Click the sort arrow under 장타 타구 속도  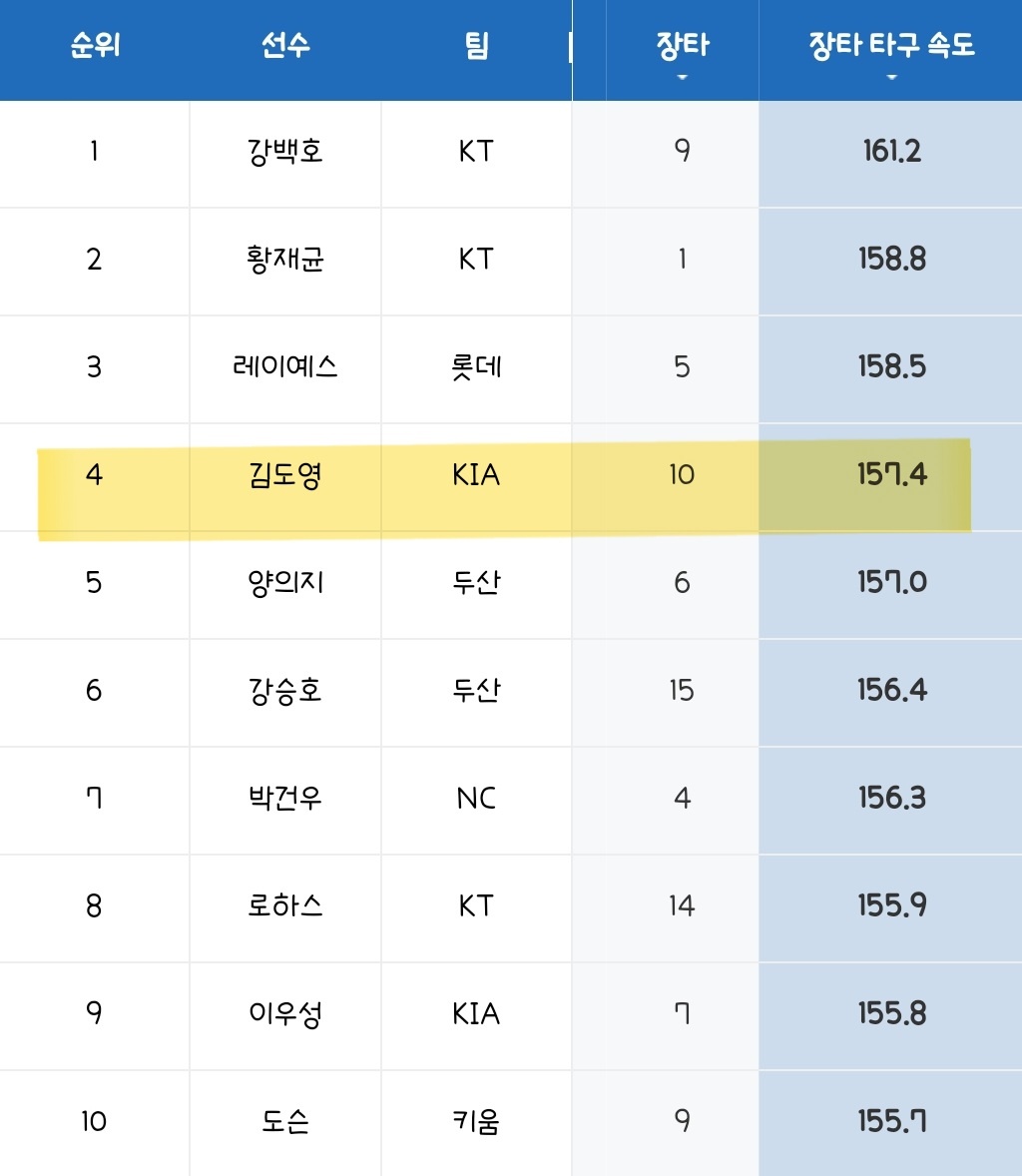pos(891,77)
